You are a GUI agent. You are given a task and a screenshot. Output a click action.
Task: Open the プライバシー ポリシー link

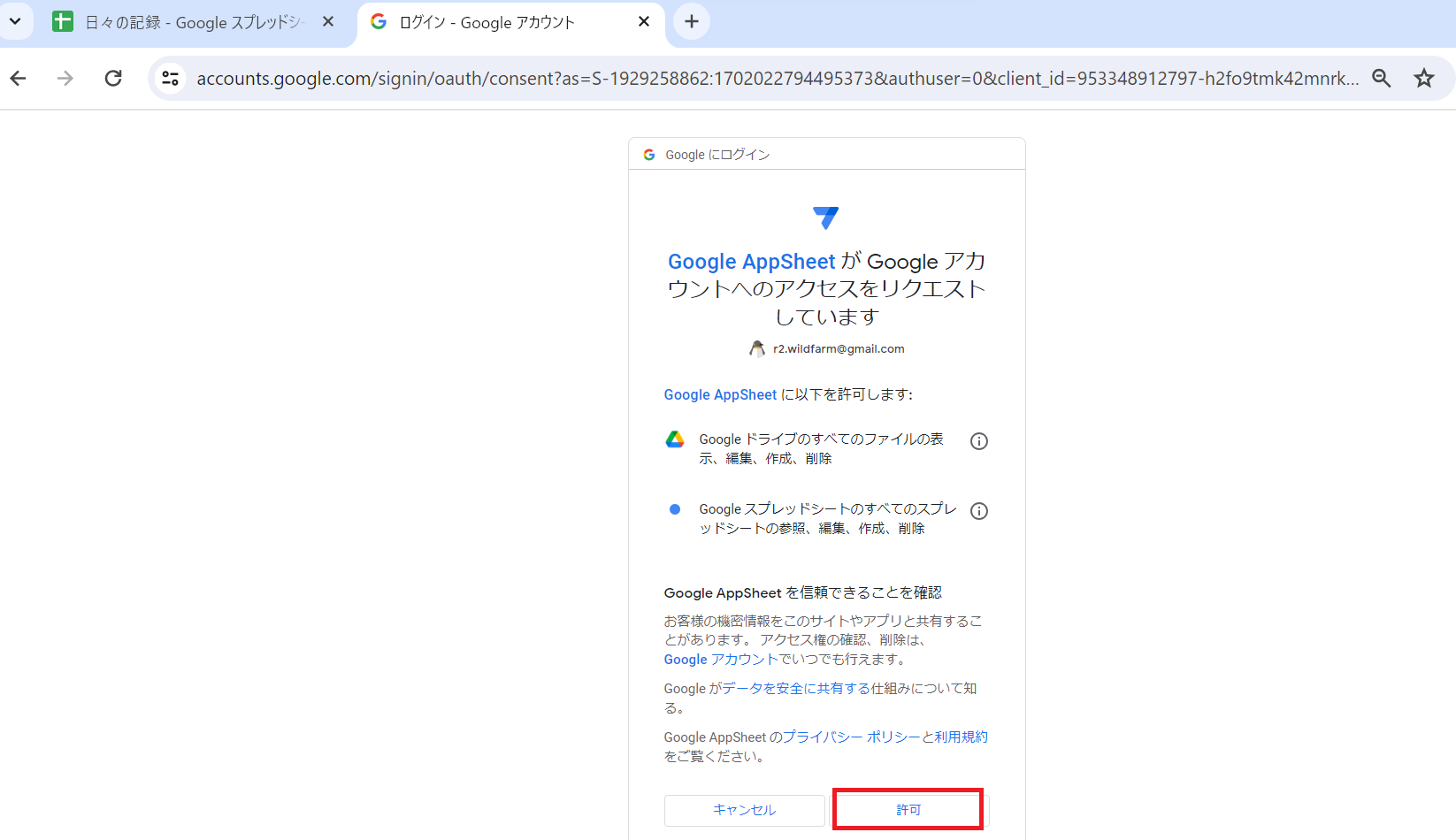point(851,737)
